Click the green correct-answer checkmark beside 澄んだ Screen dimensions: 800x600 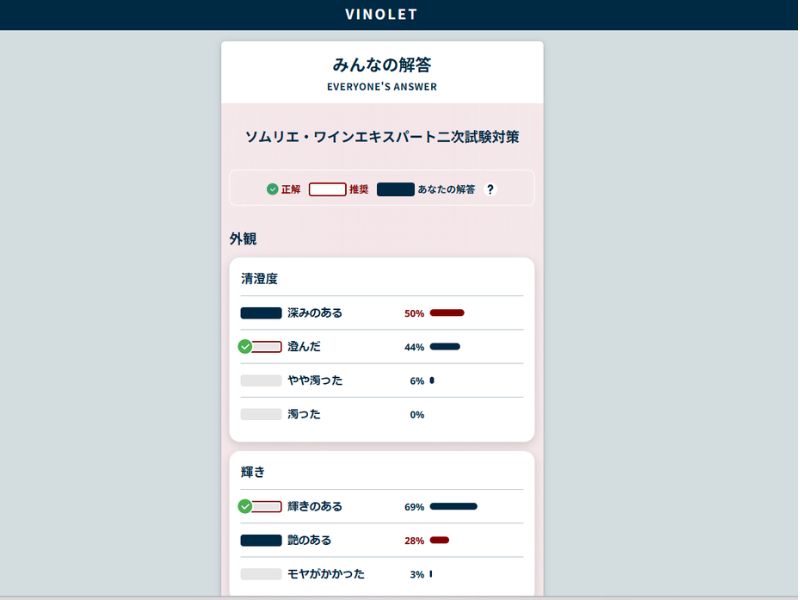click(245, 346)
